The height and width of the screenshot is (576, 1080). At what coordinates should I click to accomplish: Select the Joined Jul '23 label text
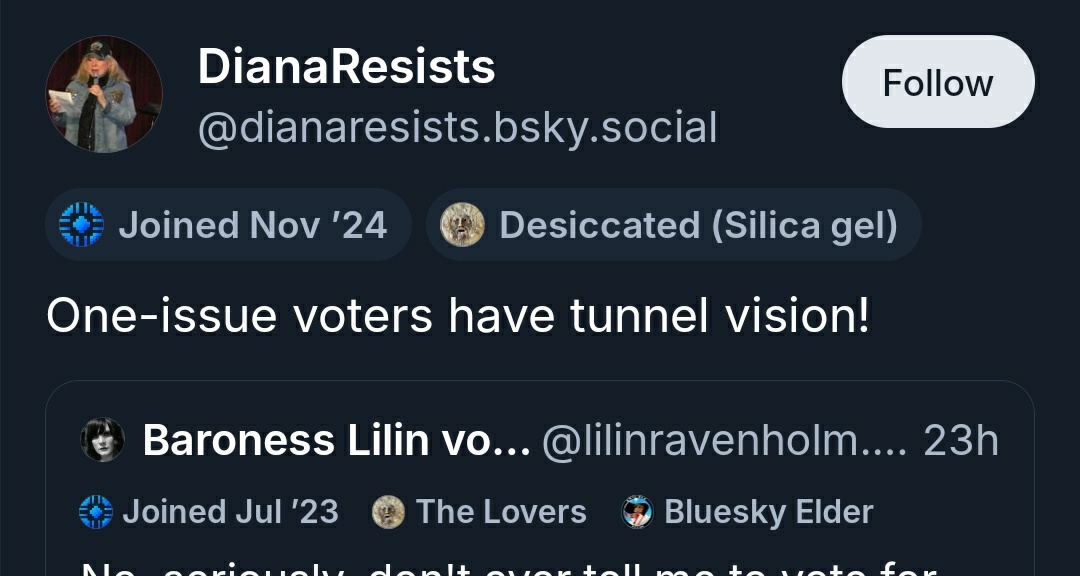coord(231,512)
